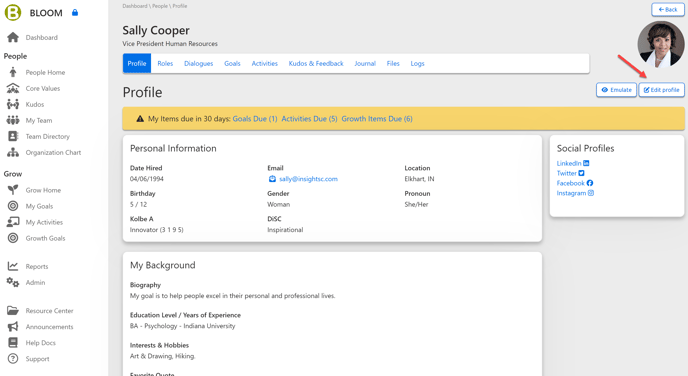Click the location value Elkhart, IN

419,179
